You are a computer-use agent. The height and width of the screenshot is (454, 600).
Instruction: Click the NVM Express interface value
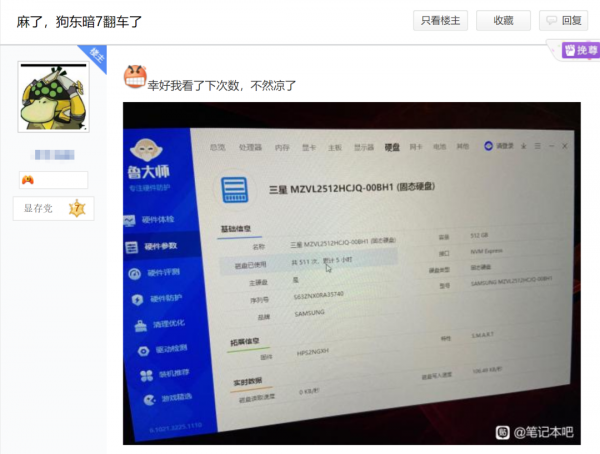pos(486,251)
